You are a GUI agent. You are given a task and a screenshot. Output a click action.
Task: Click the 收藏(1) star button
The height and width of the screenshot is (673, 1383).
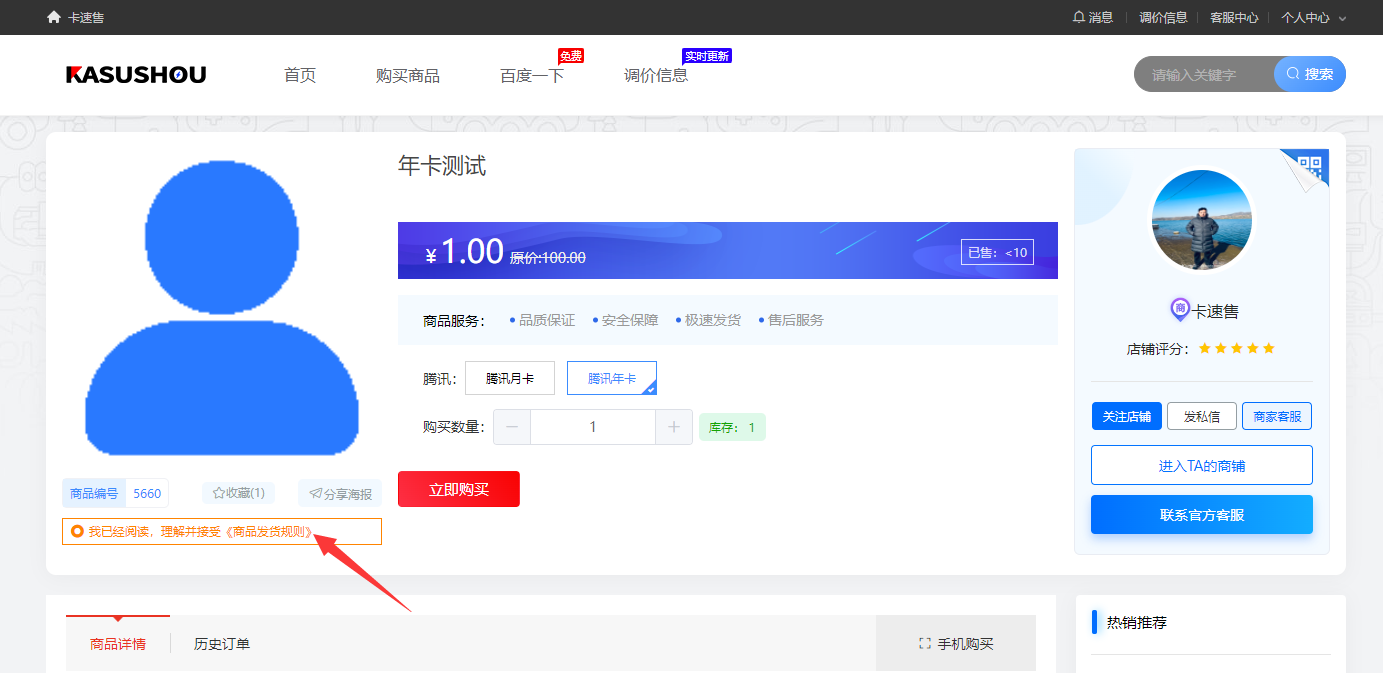[239, 493]
